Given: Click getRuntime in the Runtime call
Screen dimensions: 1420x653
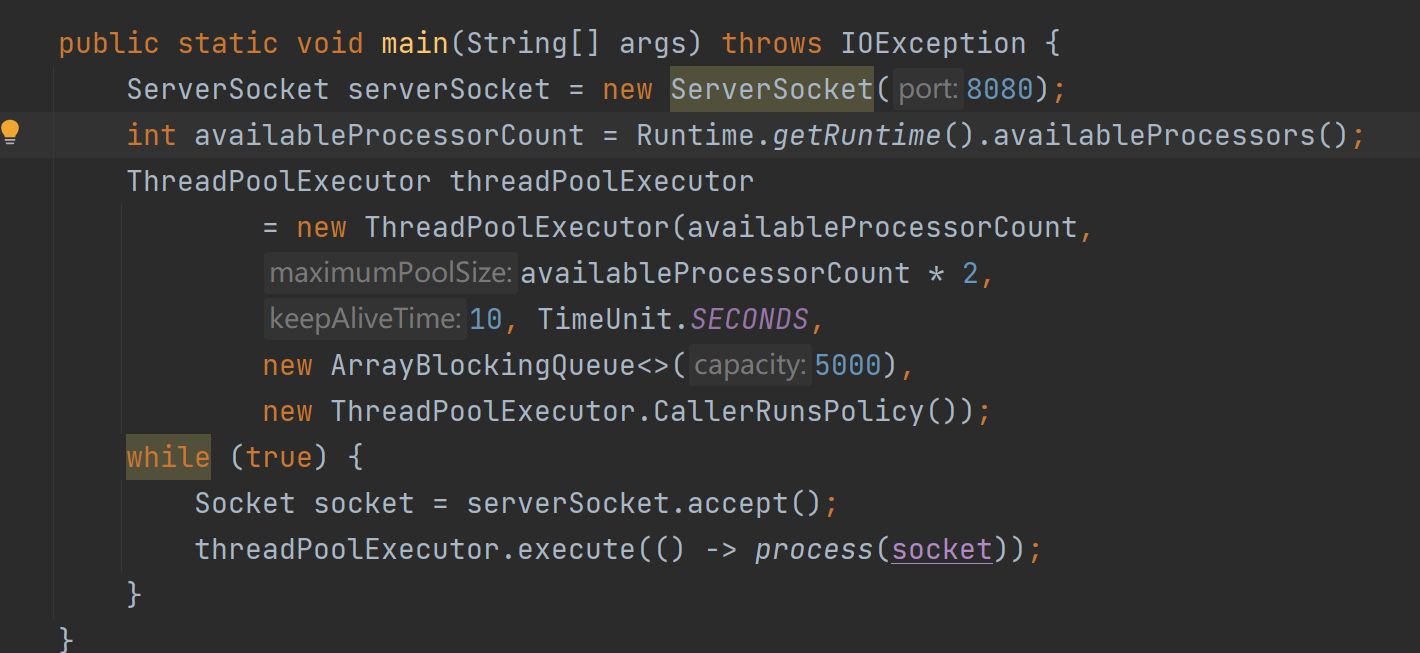Looking at the screenshot, I should 856,135.
